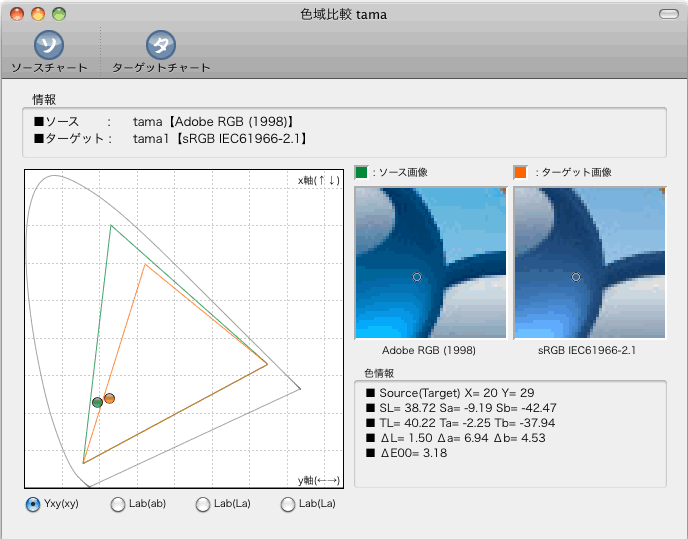Click the x軸 axis label in the chart

point(319,181)
